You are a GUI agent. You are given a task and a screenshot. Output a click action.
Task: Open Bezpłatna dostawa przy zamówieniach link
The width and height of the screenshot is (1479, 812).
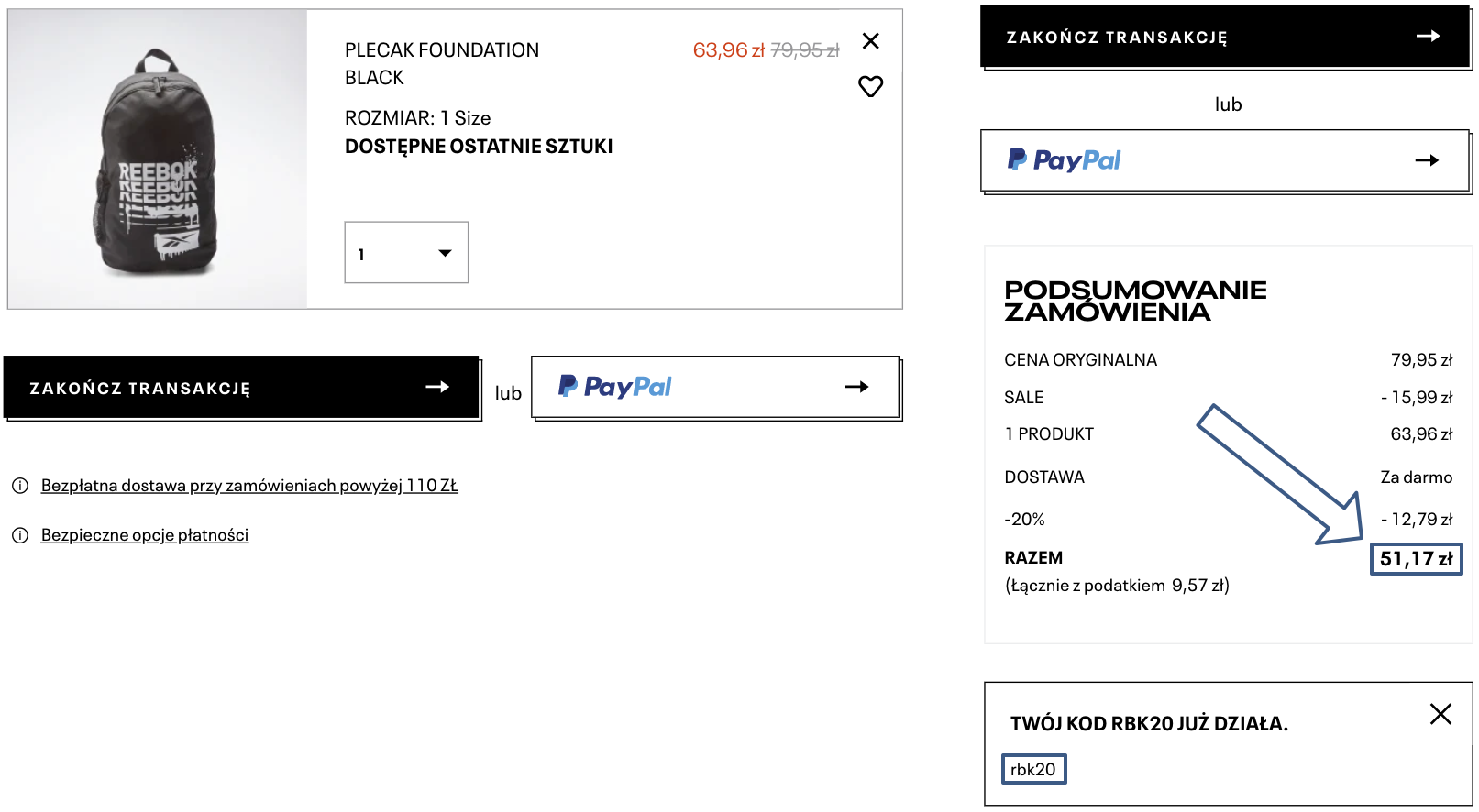[x=249, y=486]
